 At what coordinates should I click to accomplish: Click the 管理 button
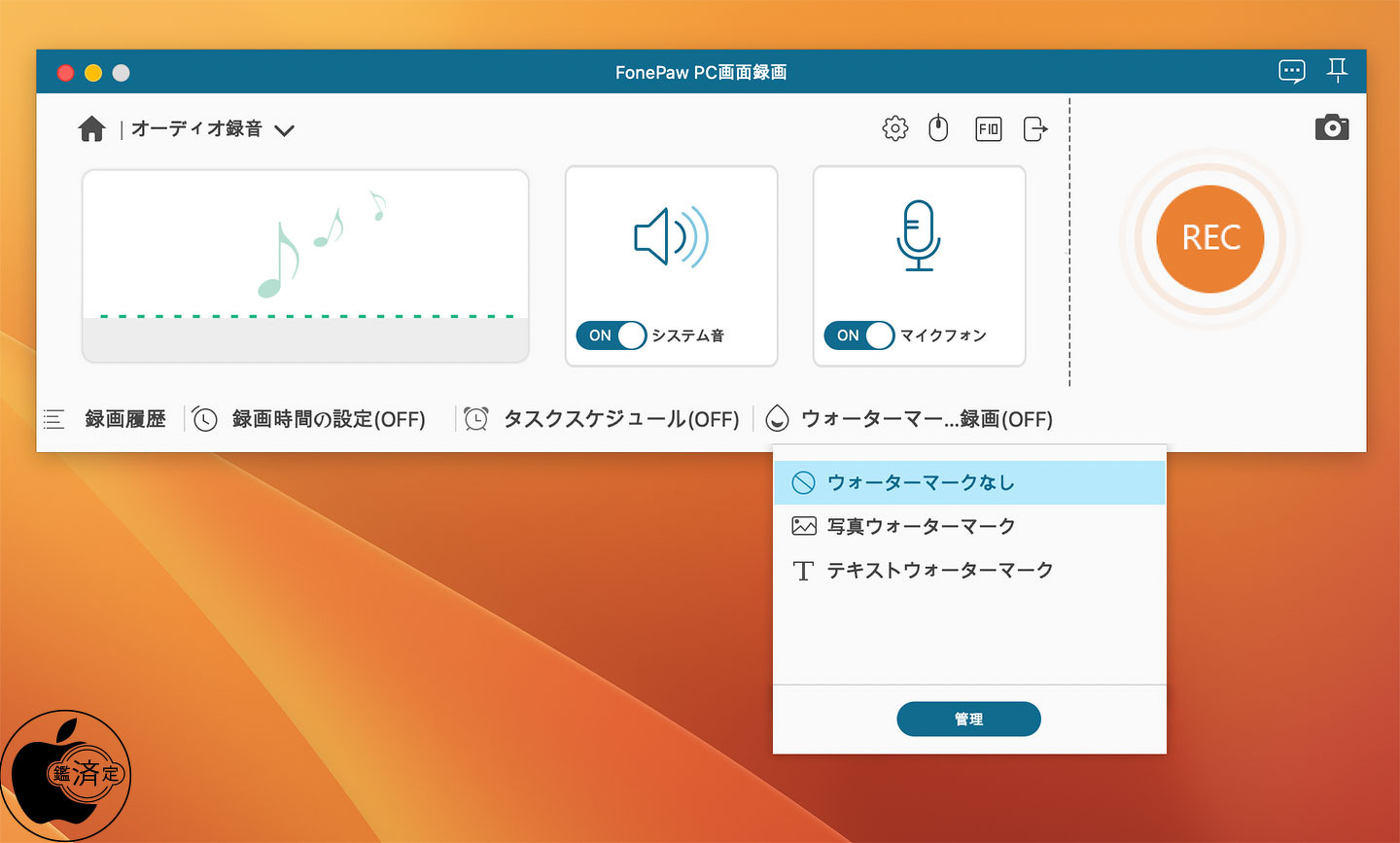coord(968,719)
